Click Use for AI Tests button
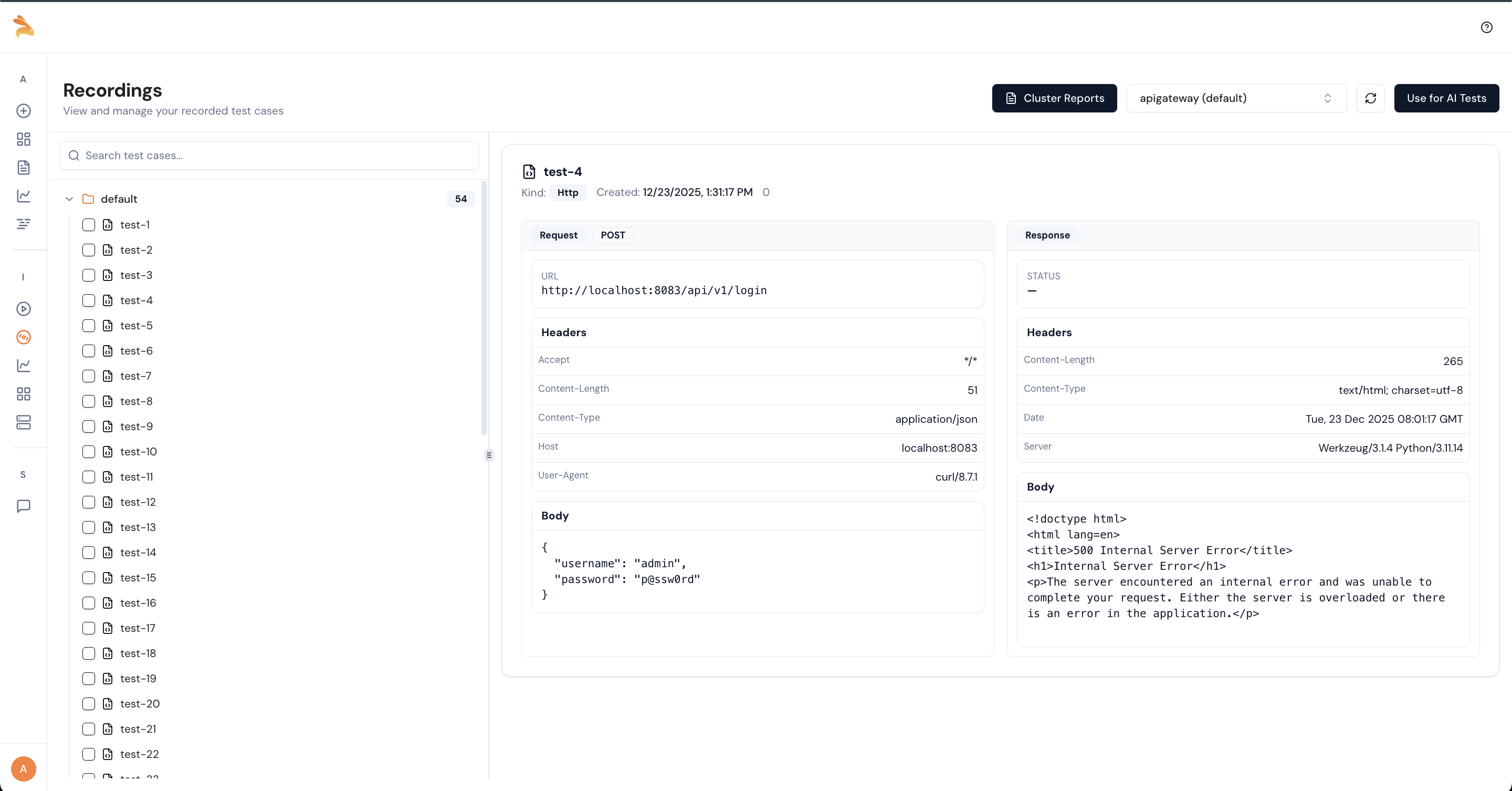1512x791 pixels. click(1446, 98)
